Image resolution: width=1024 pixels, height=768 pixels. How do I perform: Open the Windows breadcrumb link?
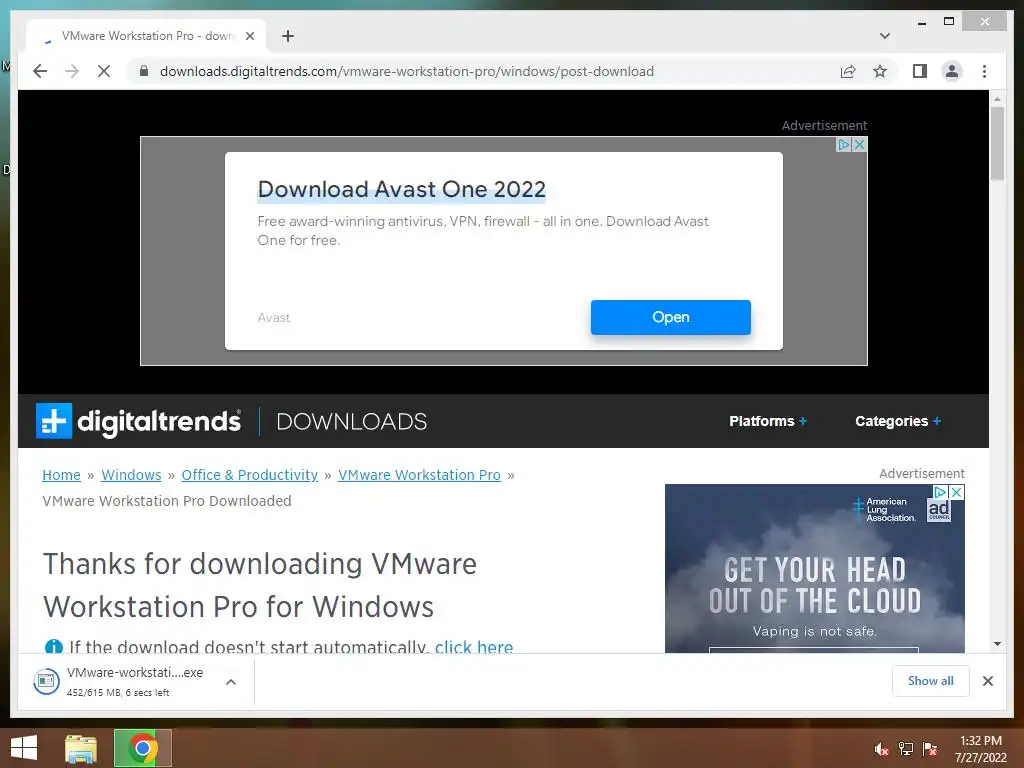131,475
